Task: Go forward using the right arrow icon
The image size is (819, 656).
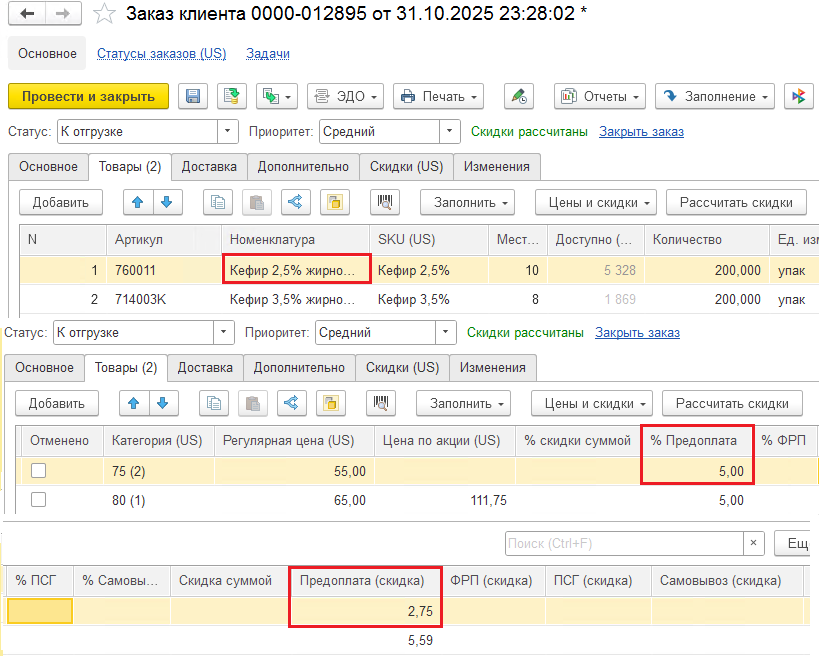Action: [62, 14]
